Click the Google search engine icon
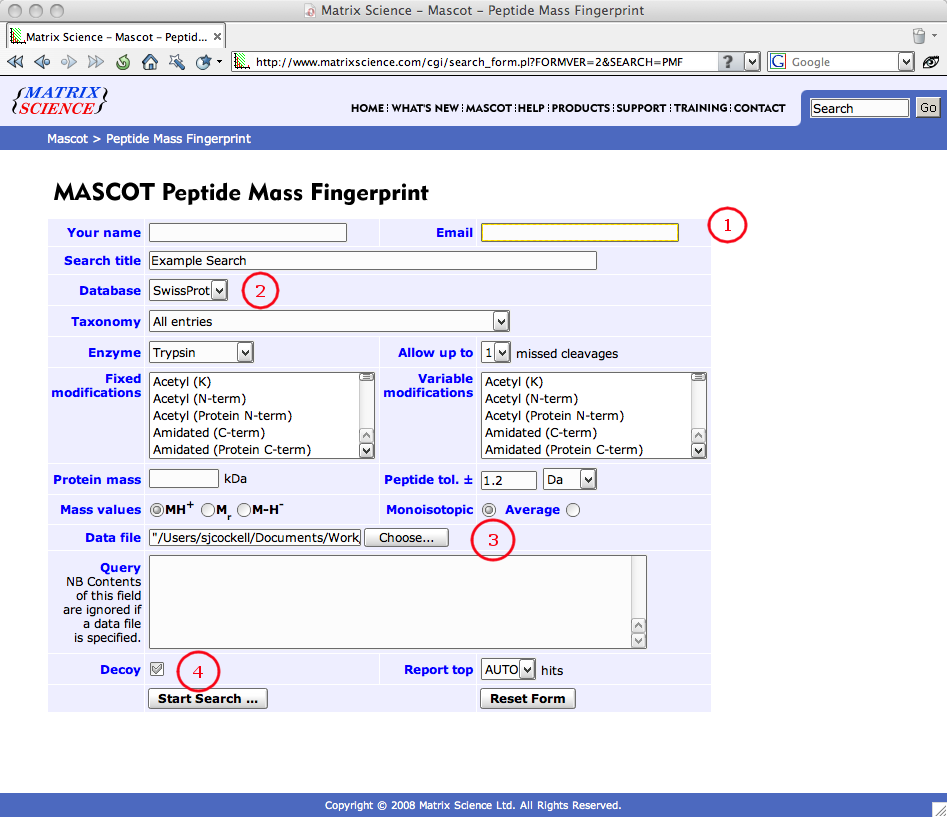Screen dimensions: 947x817 click(778, 62)
